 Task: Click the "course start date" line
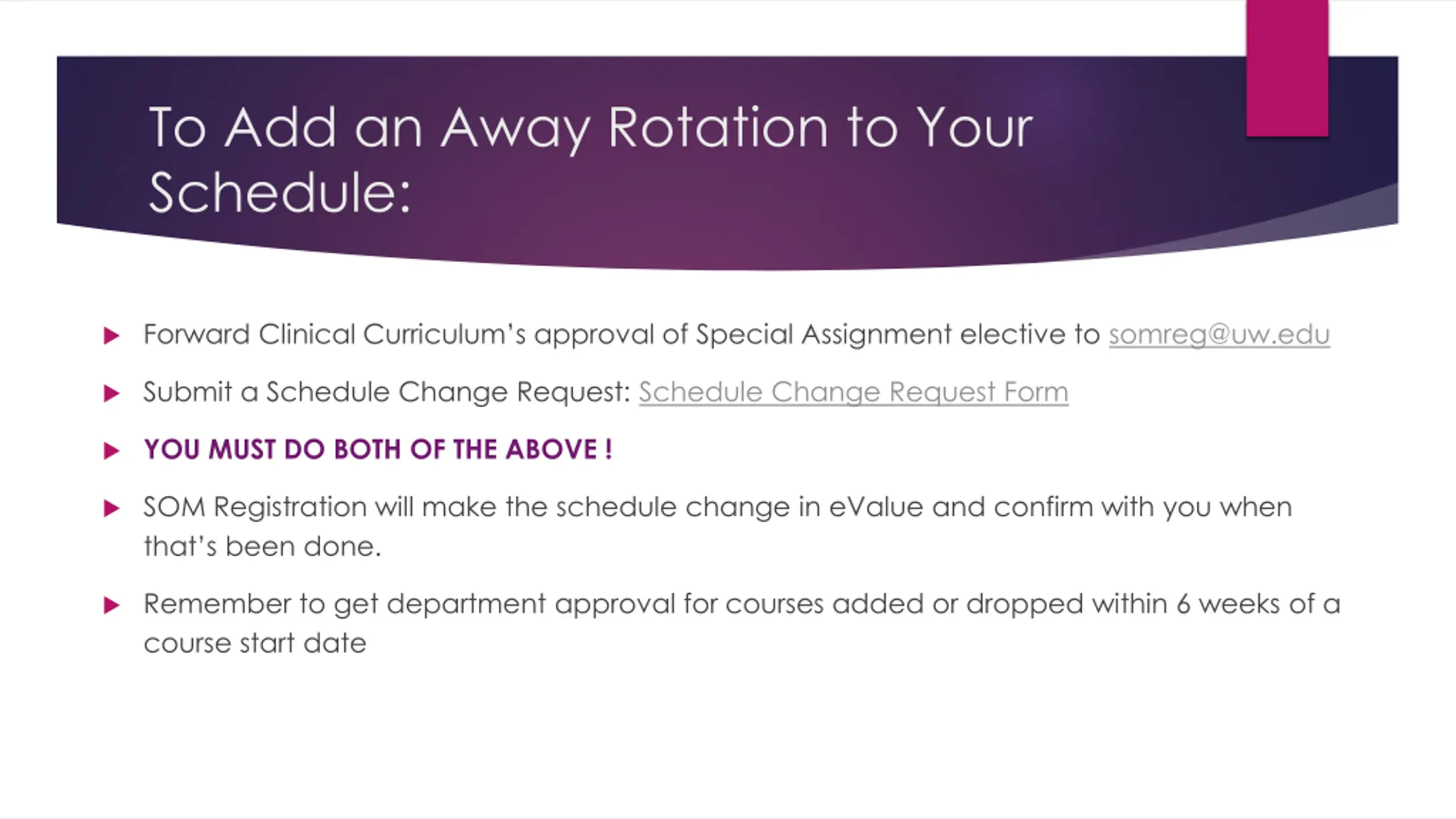pyautogui.click(x=255, y=643)
